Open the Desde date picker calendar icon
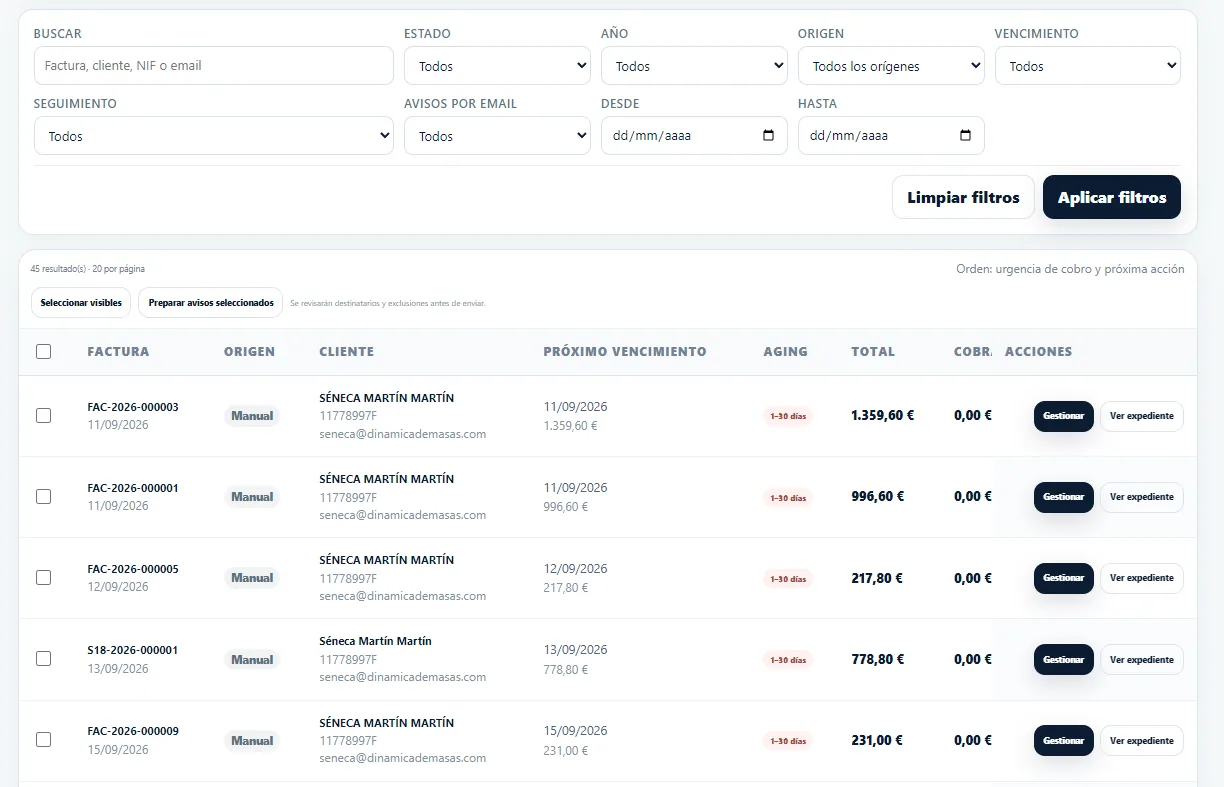1224x787 pixels. pos(768,136)
